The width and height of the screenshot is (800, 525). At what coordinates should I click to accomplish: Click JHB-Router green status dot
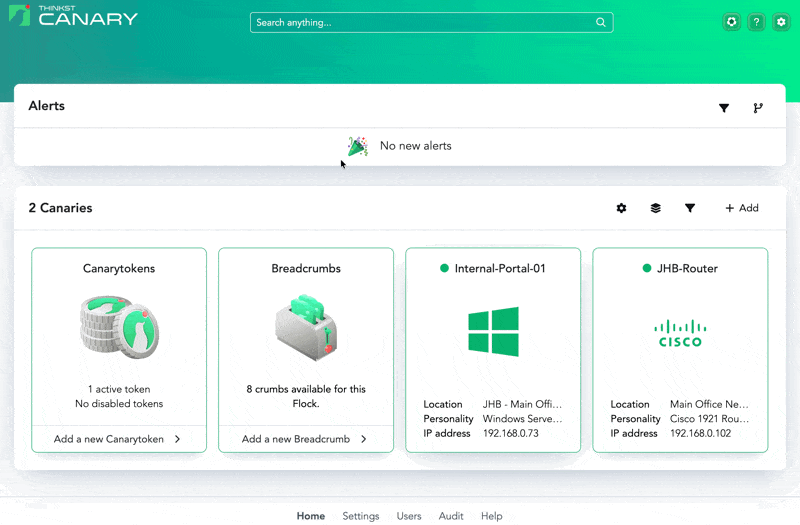646,268
